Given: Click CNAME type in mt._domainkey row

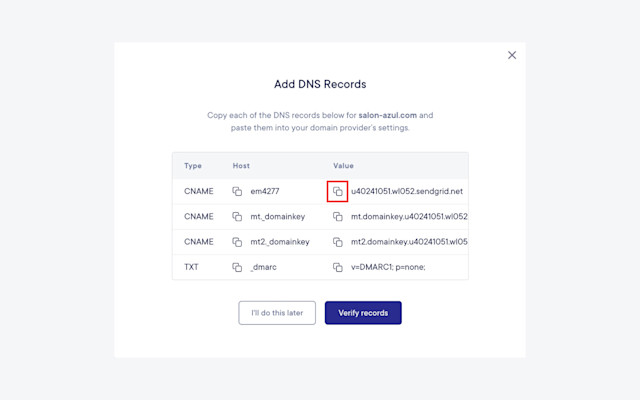Looking at the screenshot, I should 199,217.
